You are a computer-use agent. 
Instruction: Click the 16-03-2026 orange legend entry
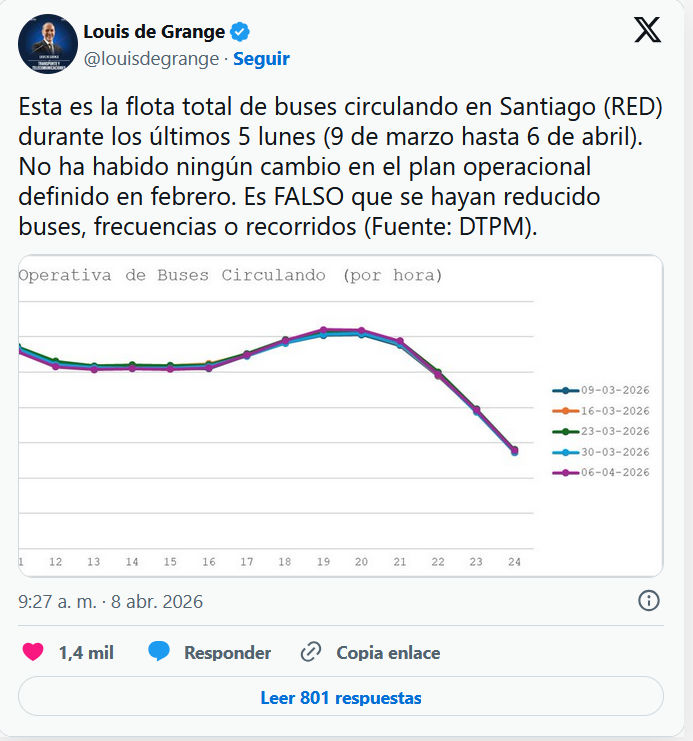point(601,410)
